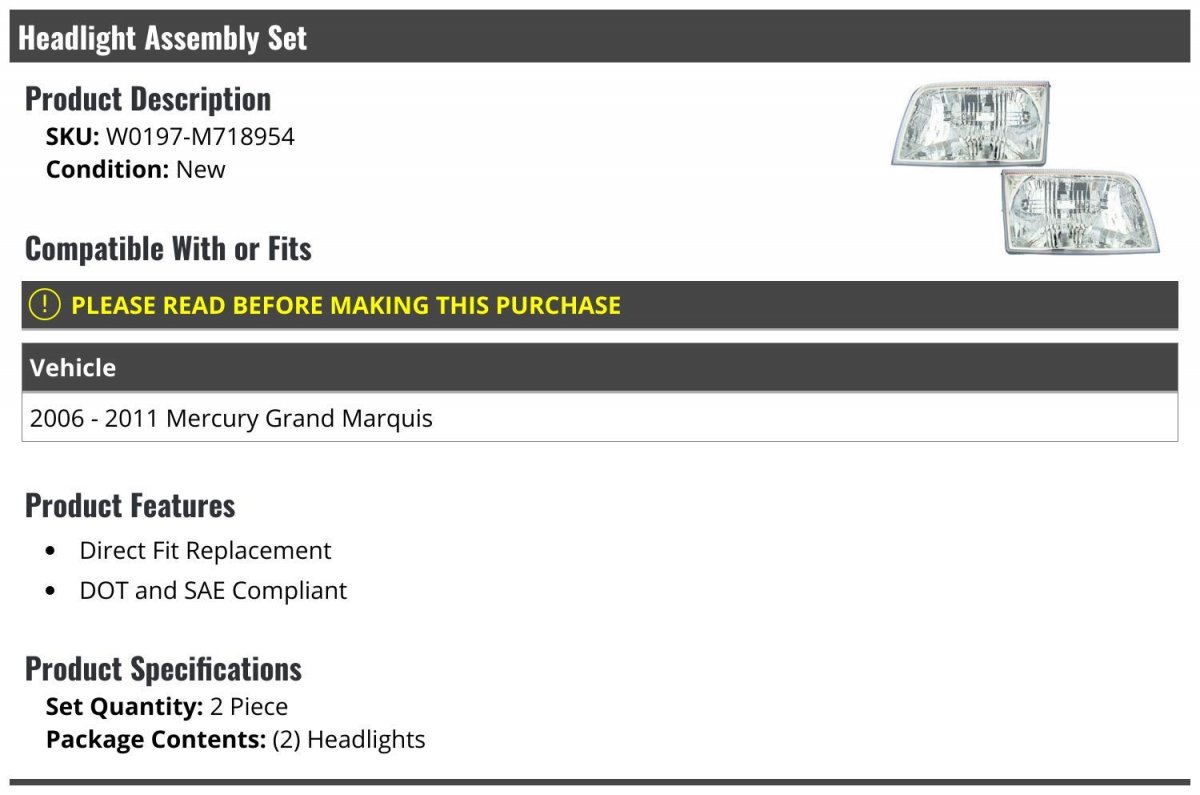
Task: Click the Product Description heading
Action: [148, 98]
